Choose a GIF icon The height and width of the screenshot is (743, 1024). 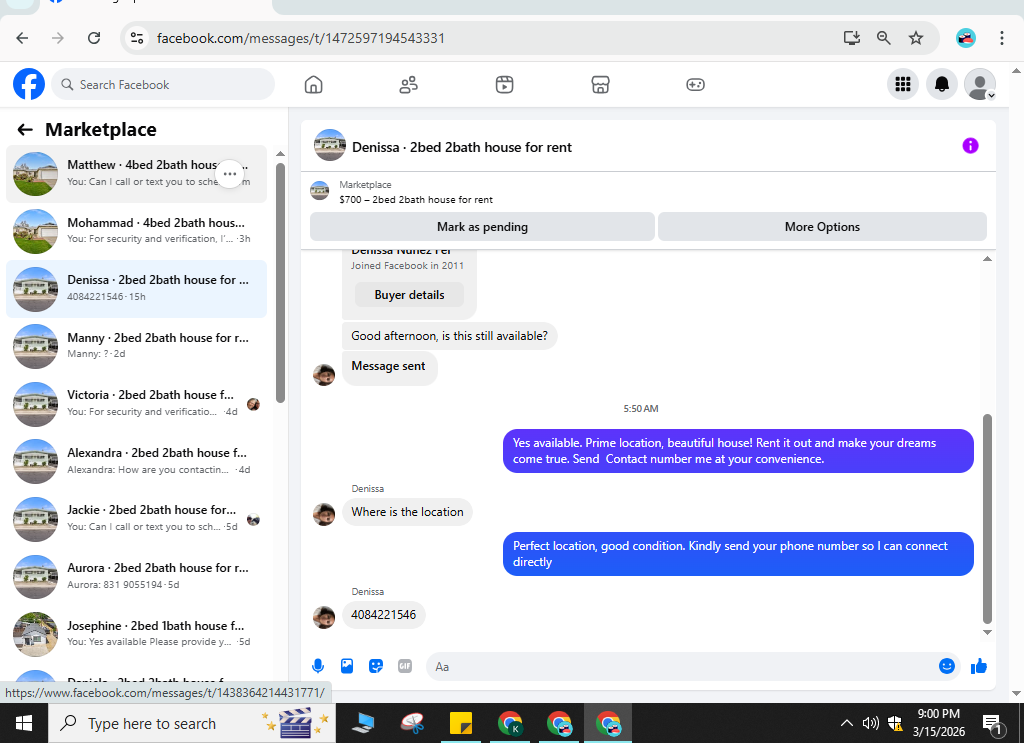[405, 666]
